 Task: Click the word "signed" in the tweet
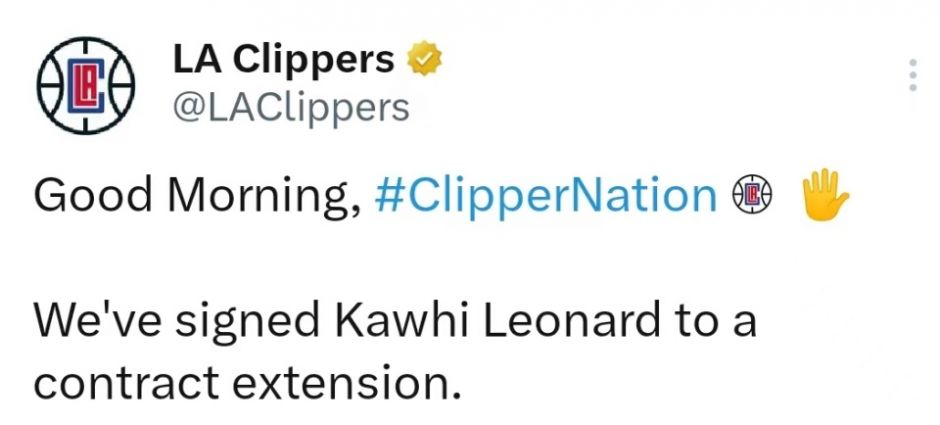(x=248, y=322)
